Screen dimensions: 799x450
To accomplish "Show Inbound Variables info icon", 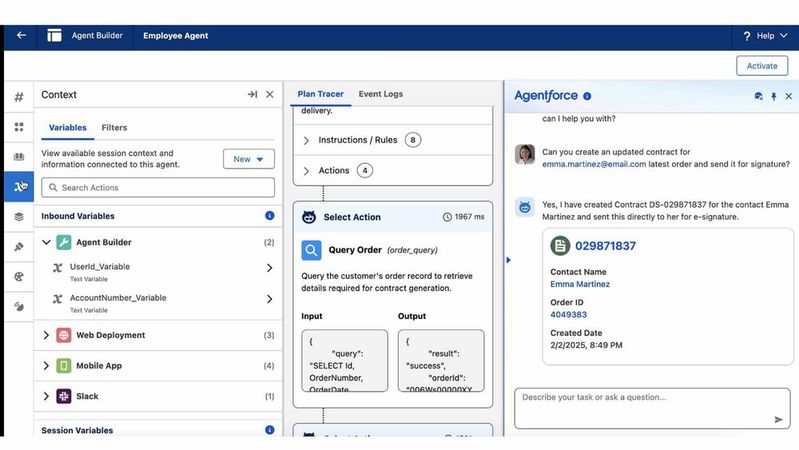I will (270, 216).
